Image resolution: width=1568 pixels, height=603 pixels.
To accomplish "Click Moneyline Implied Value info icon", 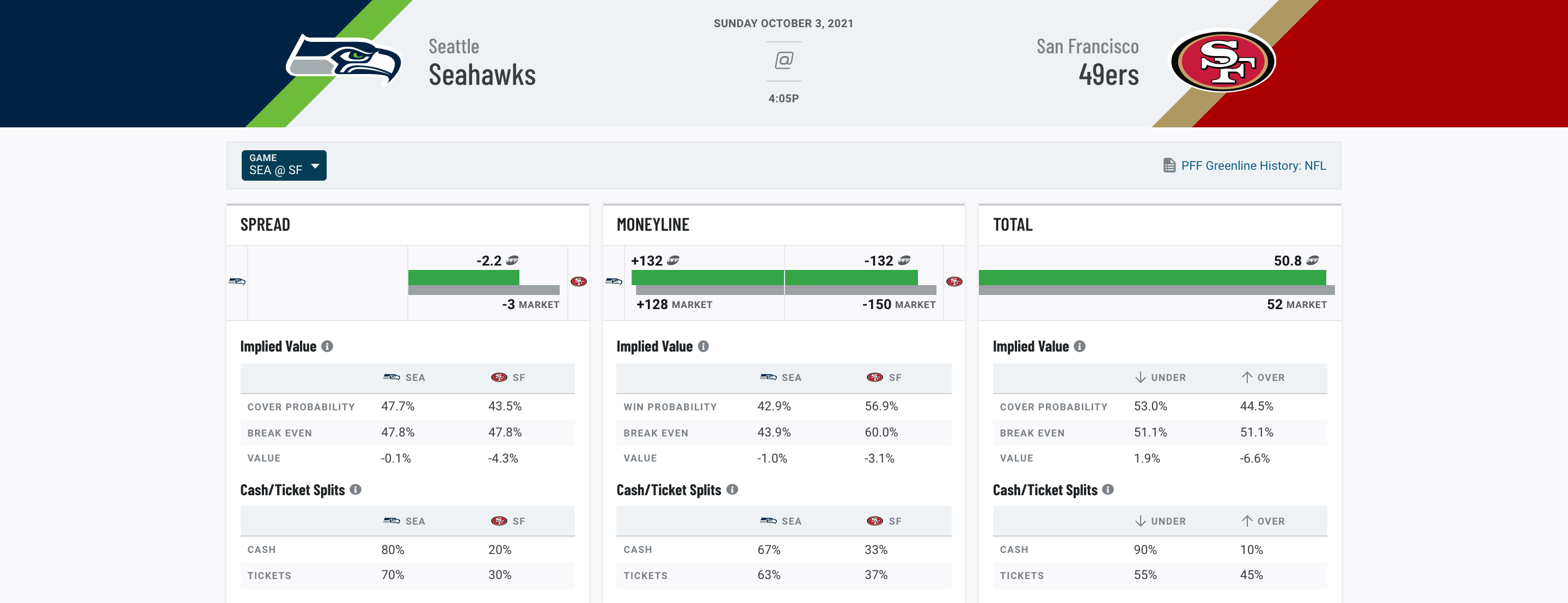I will click(703, 346).
